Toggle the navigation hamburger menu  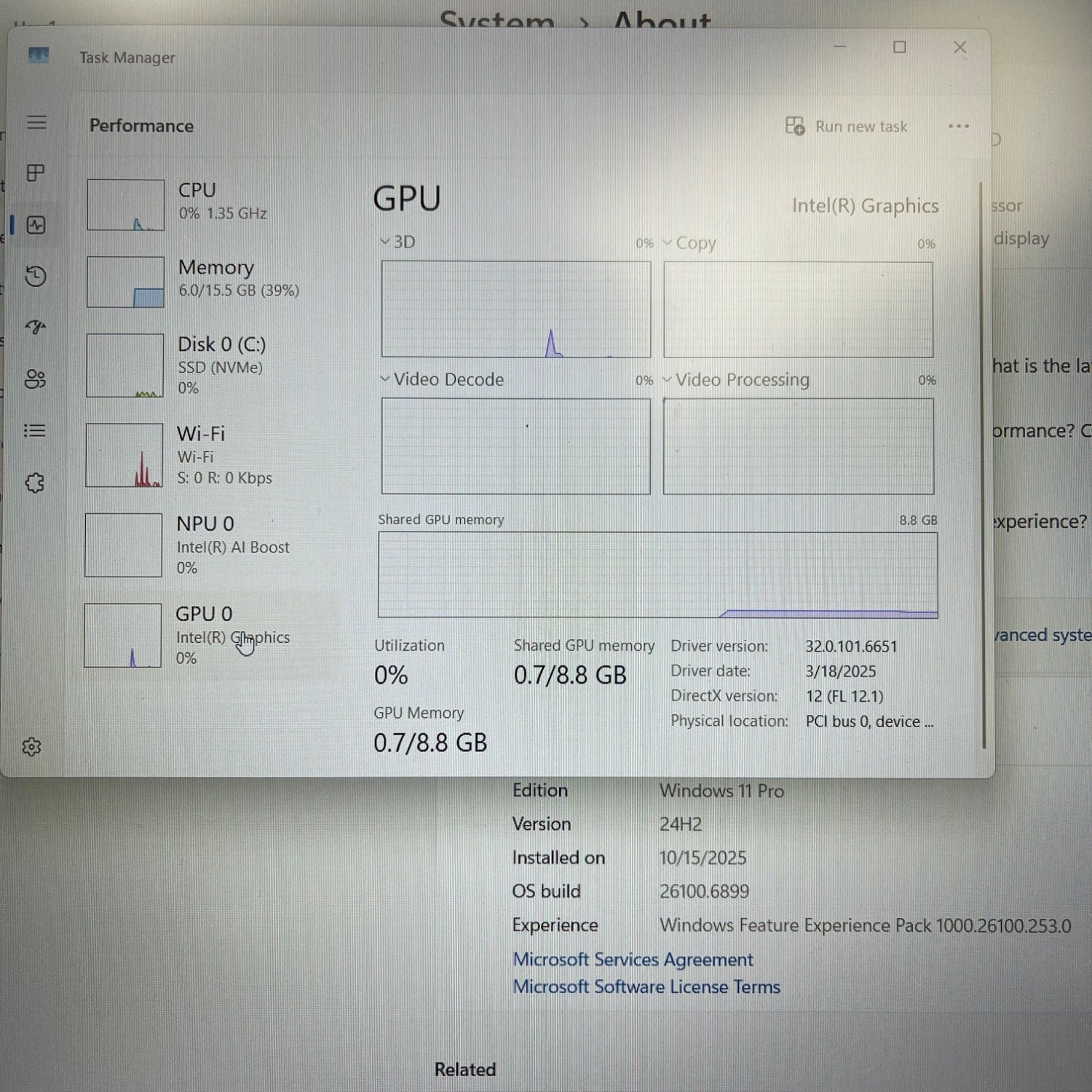[x=36, y=122]
